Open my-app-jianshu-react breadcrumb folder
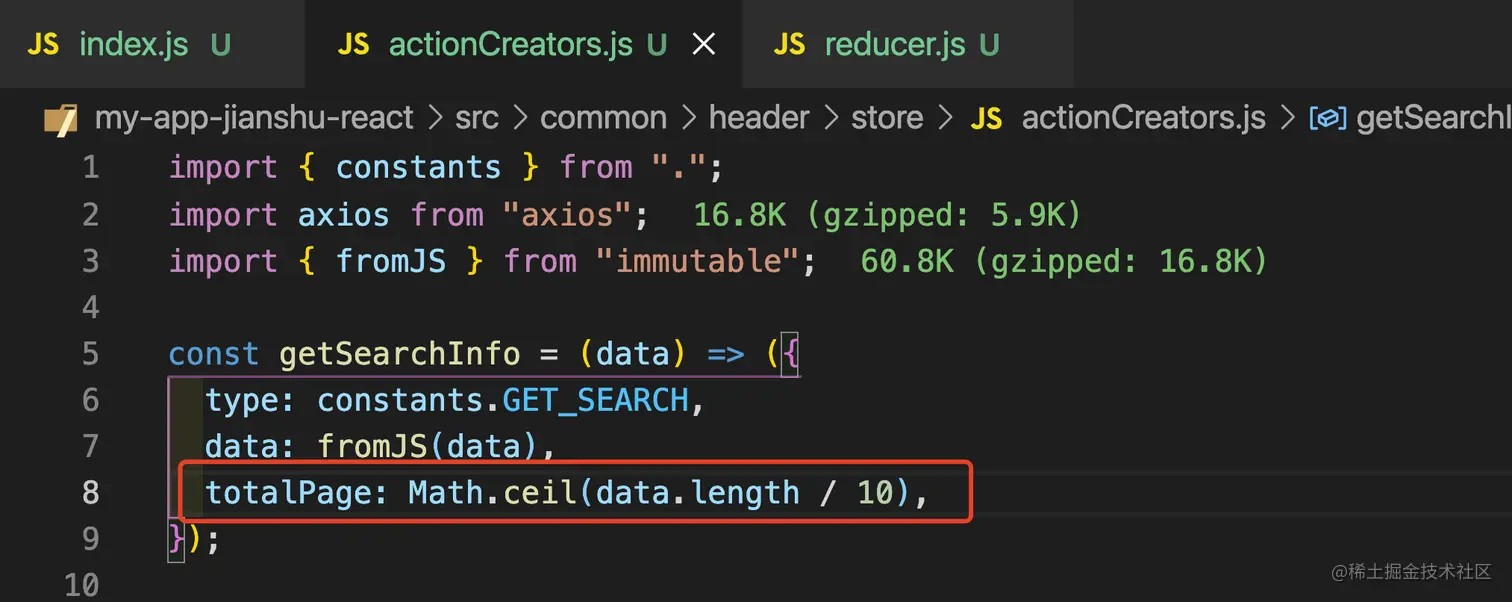This screenshot has height=602, width=1512. pyautogui.click(x=254, y=118)
